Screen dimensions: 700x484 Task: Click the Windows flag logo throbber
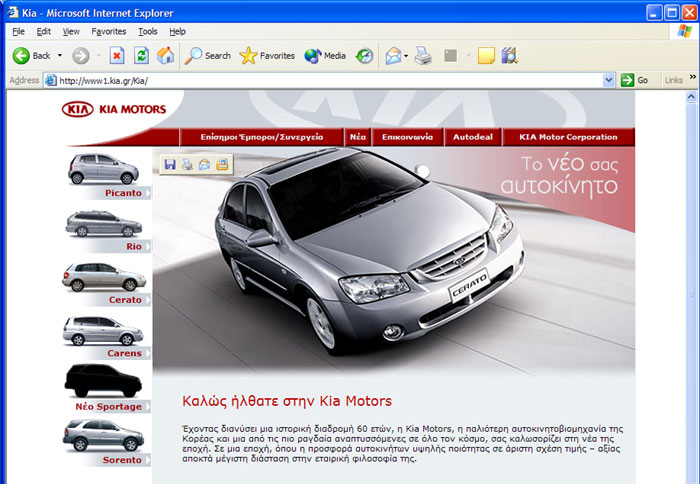(684, 31)
